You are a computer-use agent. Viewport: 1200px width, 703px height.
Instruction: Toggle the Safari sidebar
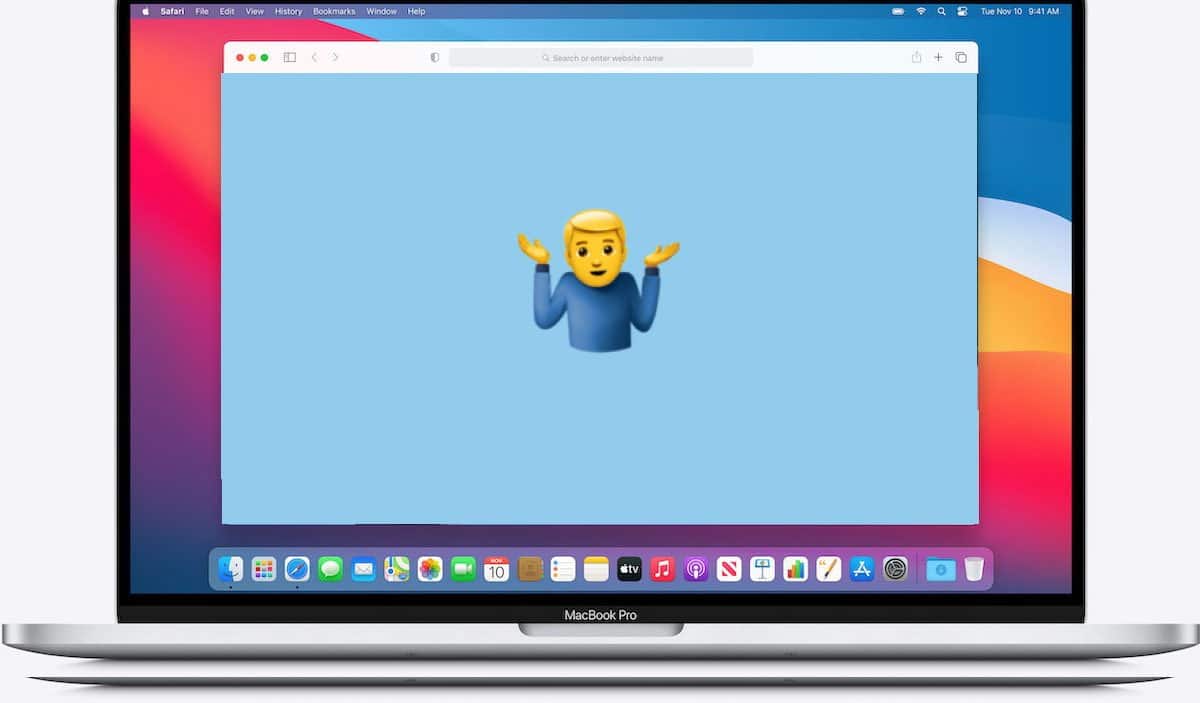pos(290,58)
